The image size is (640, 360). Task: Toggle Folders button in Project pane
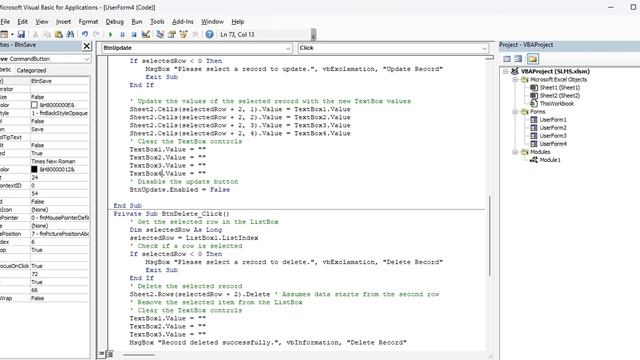tap(533, 59)
